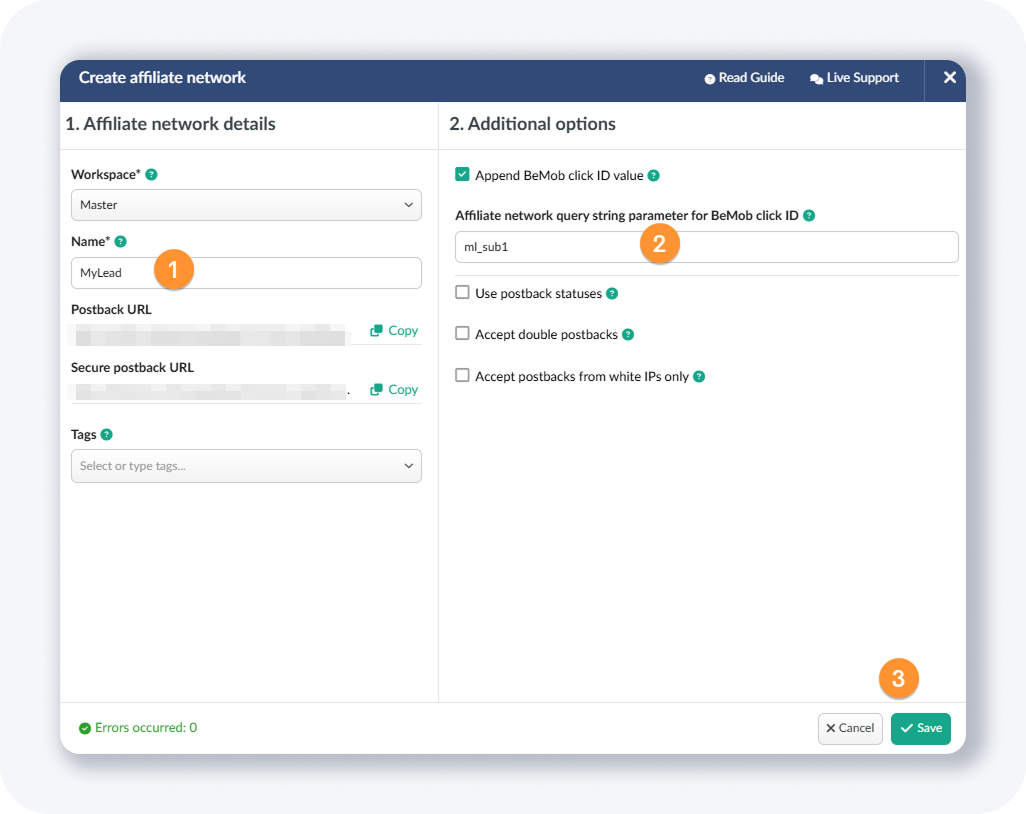
Task: Open the Workspace dropdown showing Master
Action: pos(246,205)
